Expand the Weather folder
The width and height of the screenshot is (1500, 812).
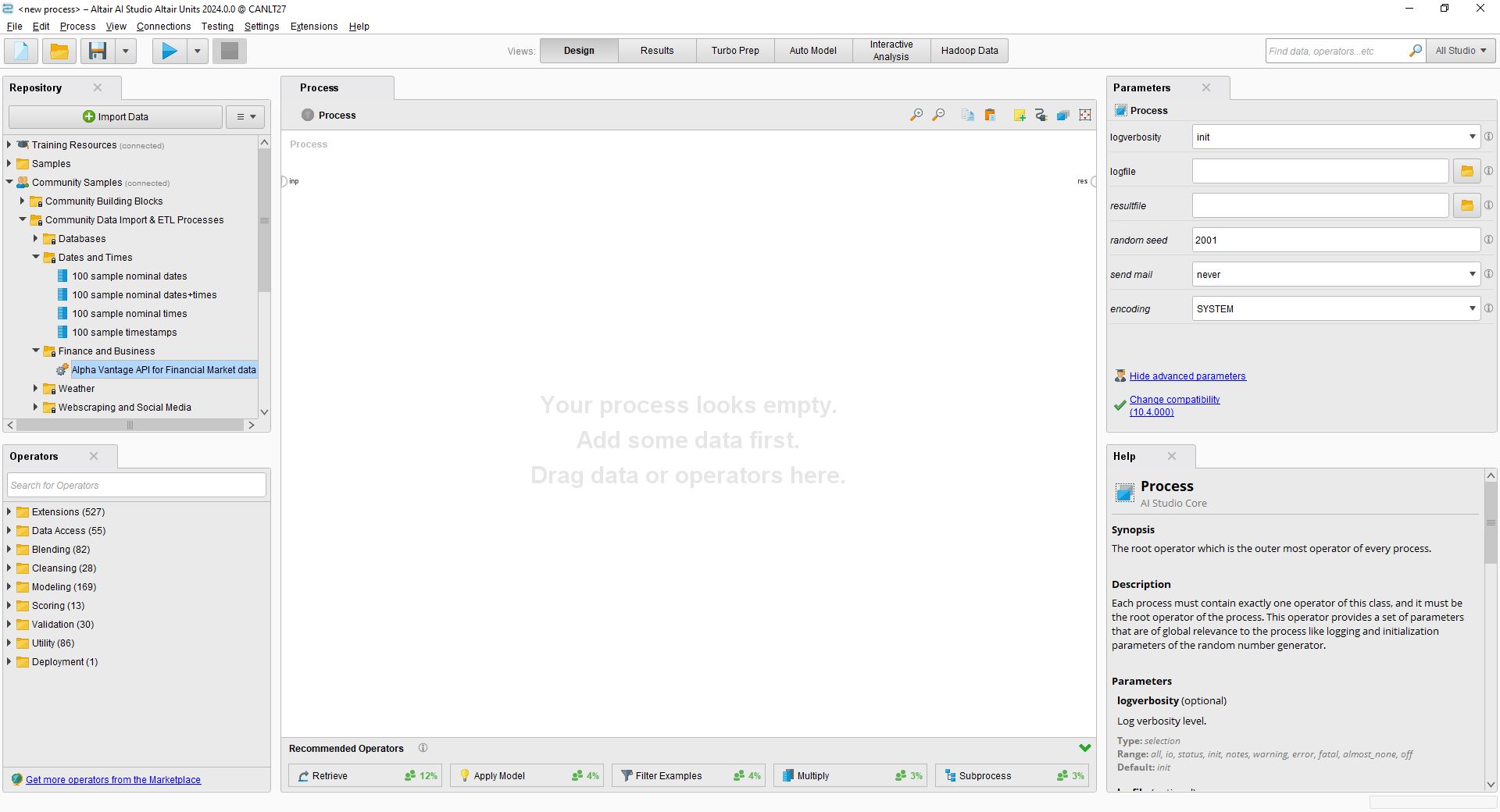[36, 389]
